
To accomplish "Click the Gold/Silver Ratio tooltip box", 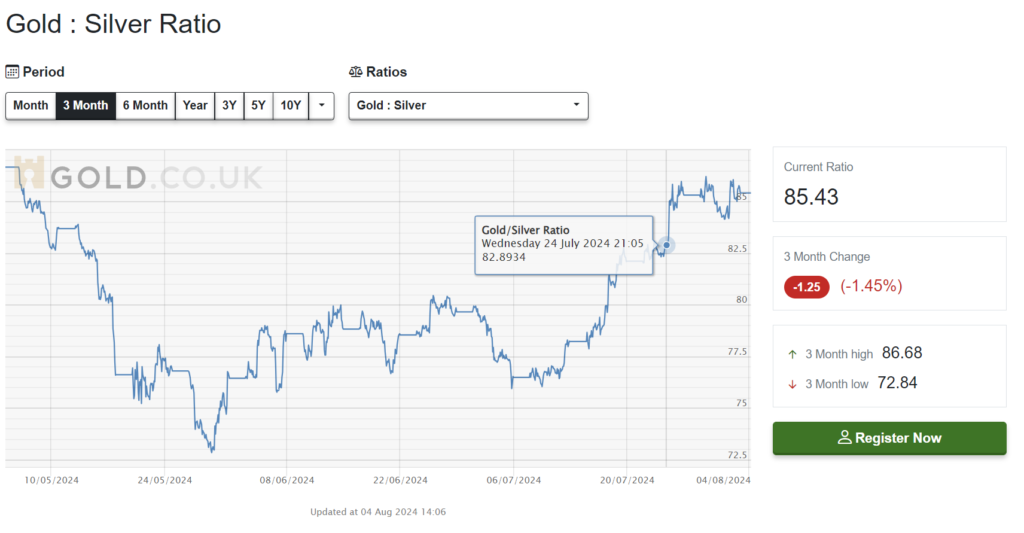I will [x=562, y=243].
